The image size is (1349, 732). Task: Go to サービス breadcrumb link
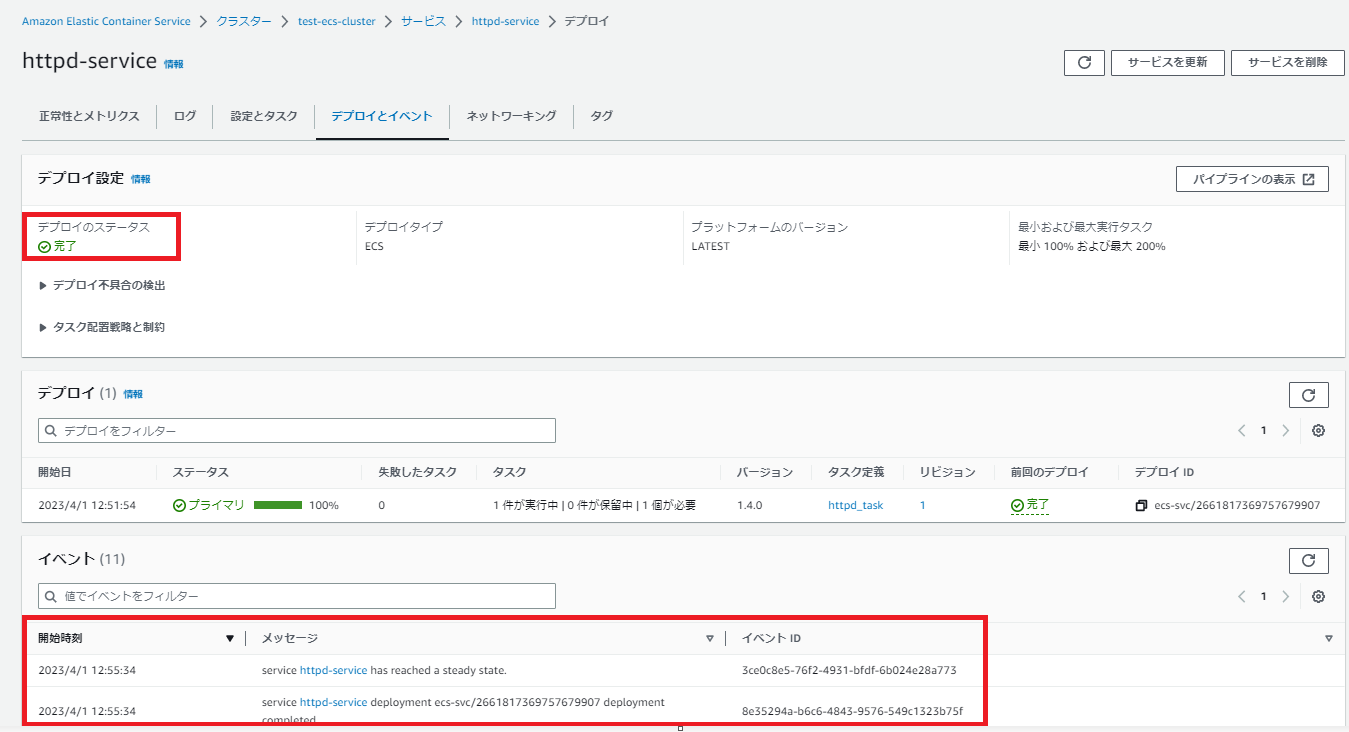(424, 21)
